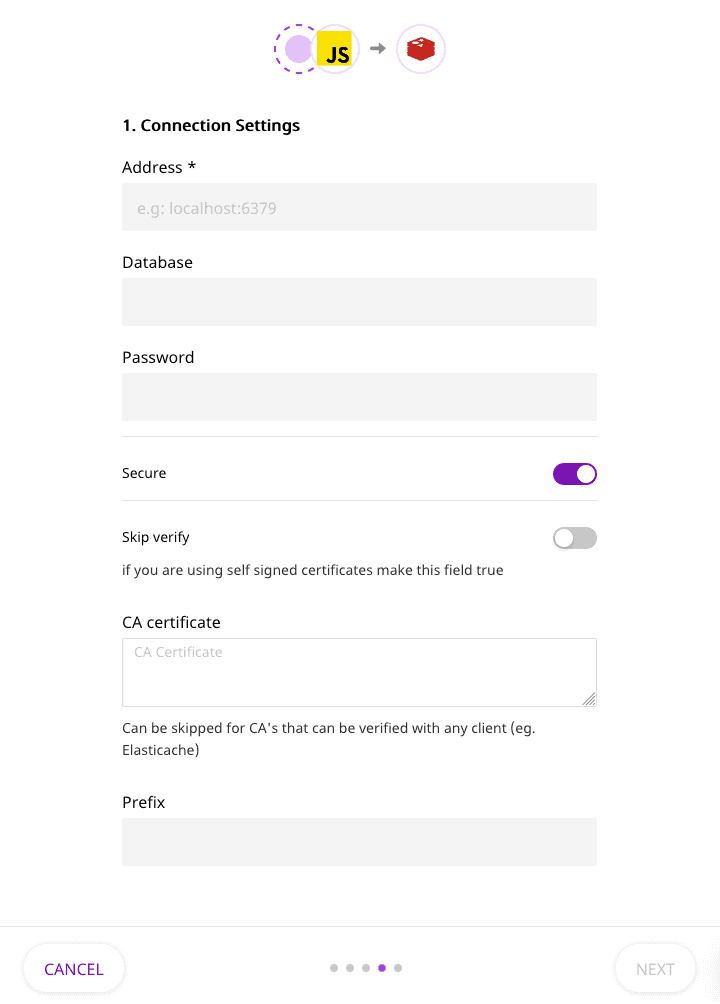Image resolution: width=720 pixels, height=1004 pixels.
Task: Select the third step dot
Action: (x=366, y=968)
